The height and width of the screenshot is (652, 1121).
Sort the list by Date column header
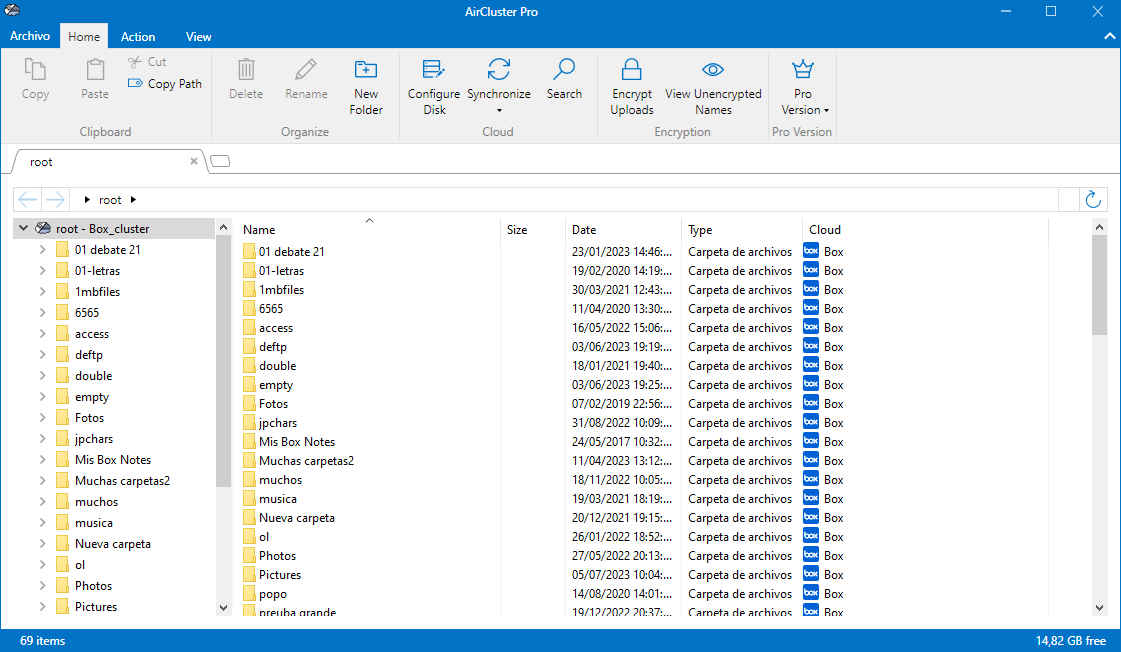tap(584, 230)
